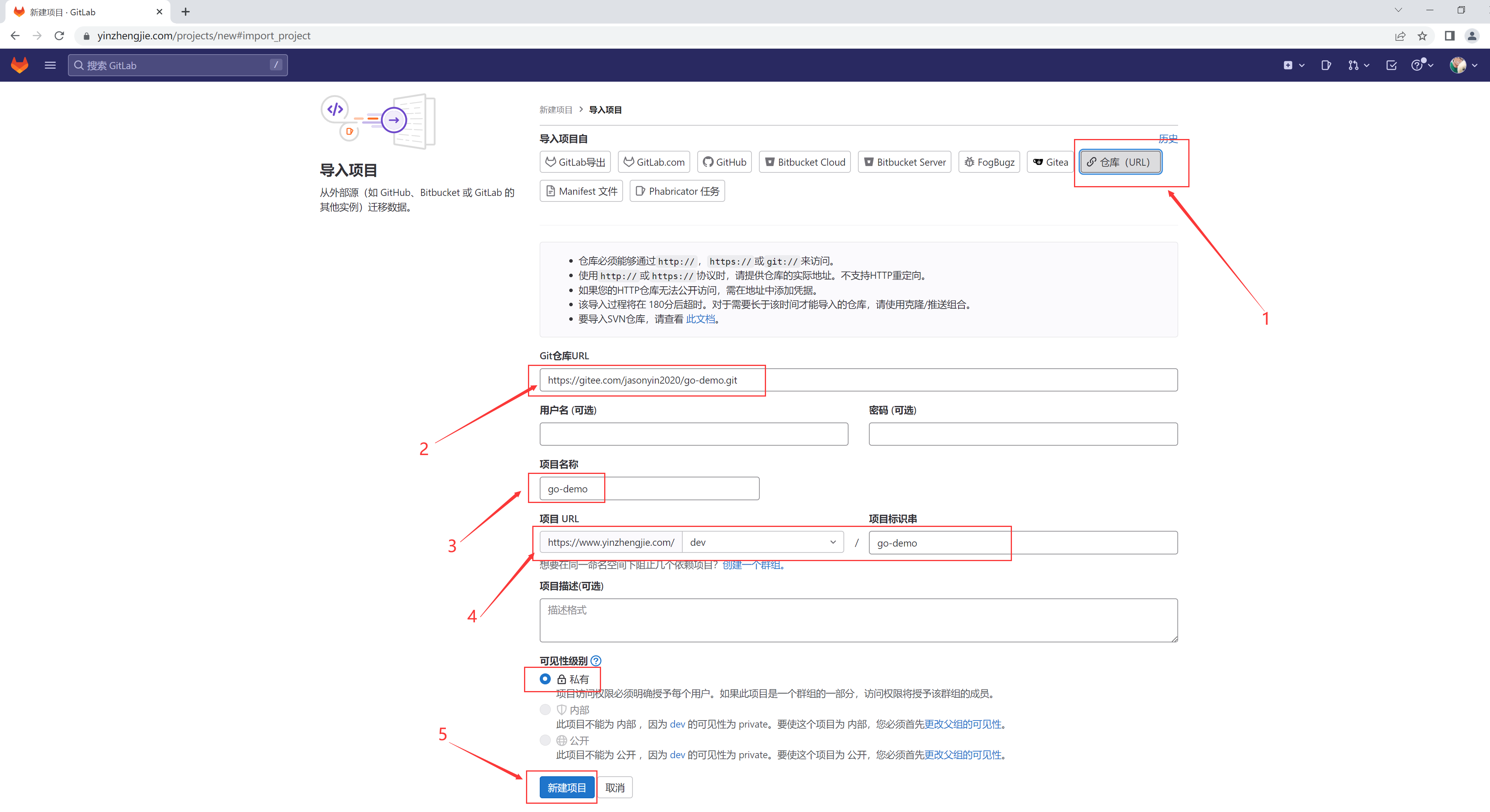
Task: Expand the dev namespace dropdown
Action: pyautogui.click(x=762, y=543)
